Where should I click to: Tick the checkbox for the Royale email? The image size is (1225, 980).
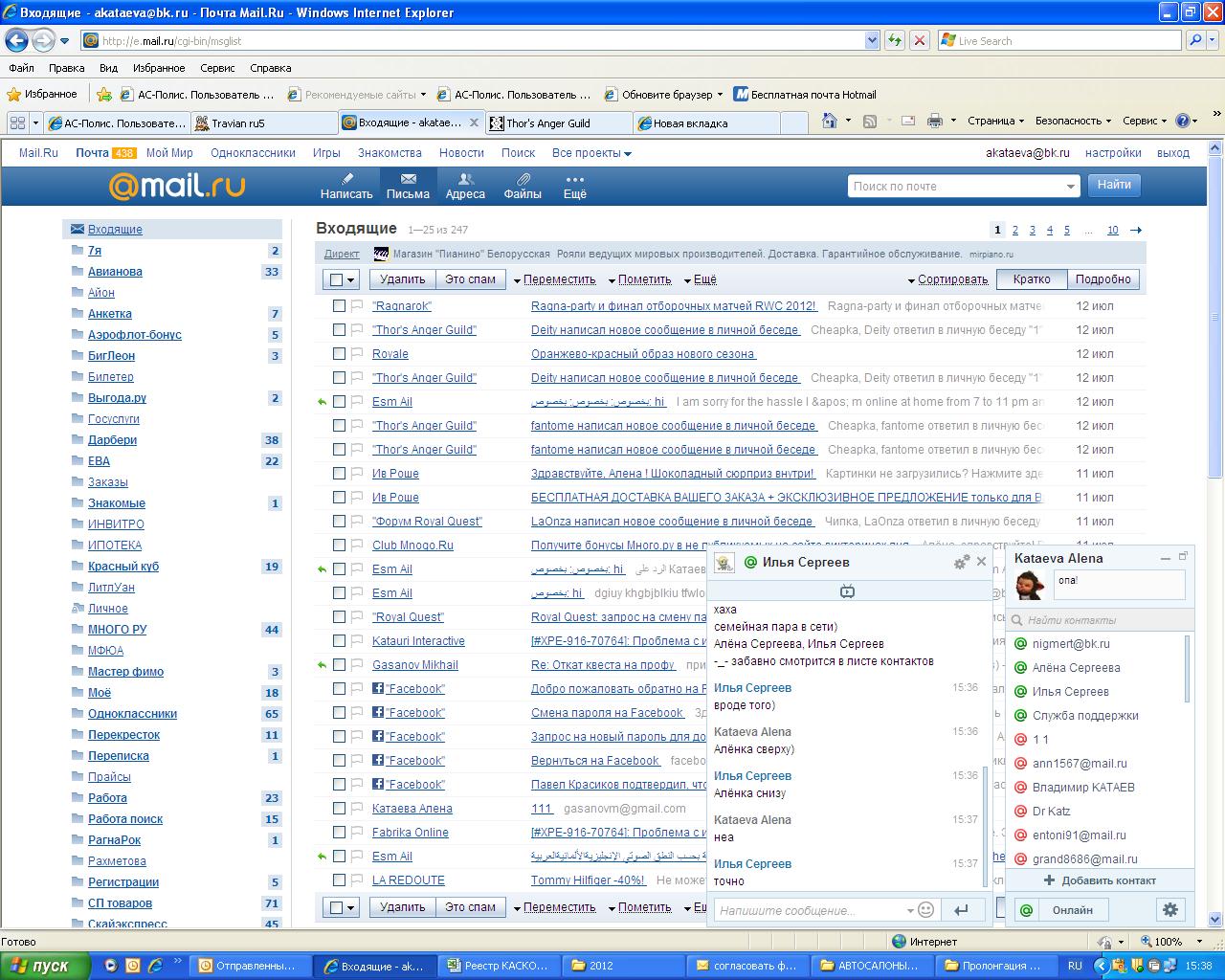point(339,354)
